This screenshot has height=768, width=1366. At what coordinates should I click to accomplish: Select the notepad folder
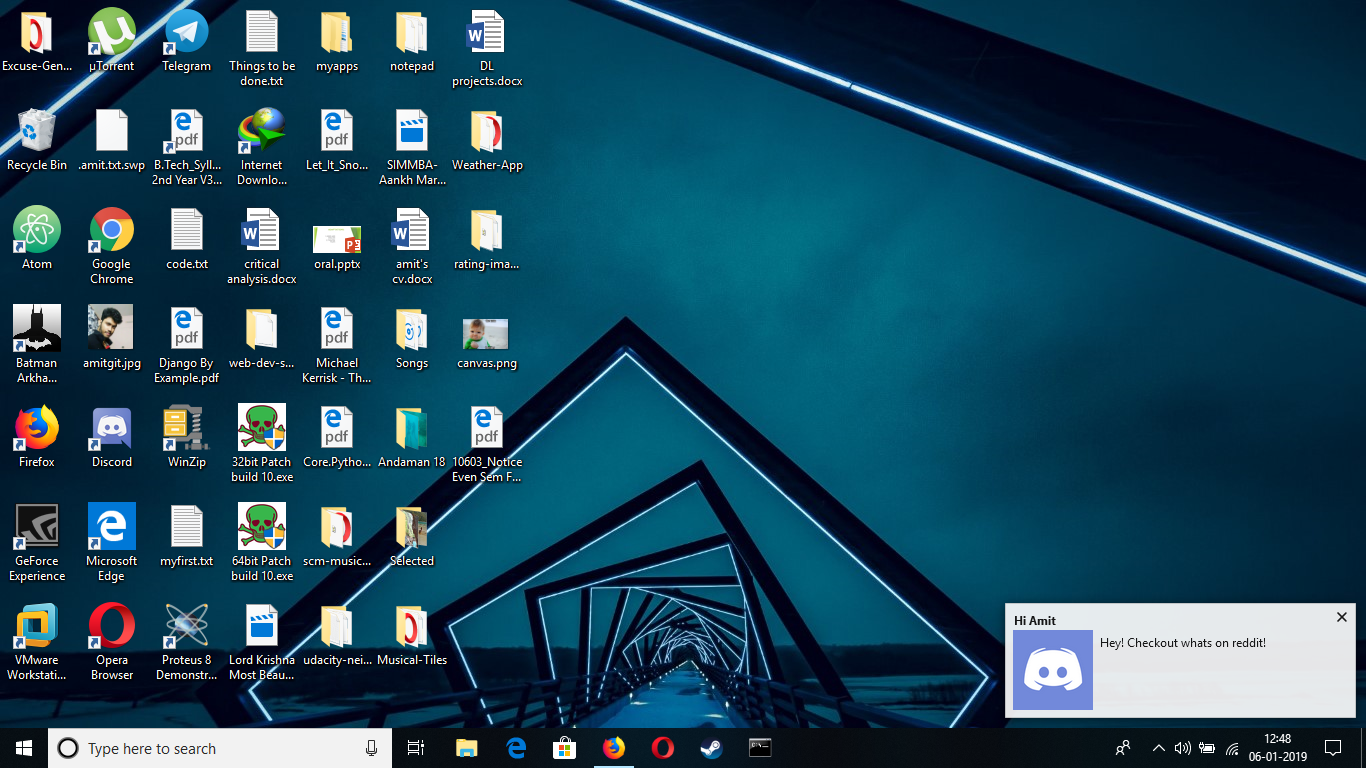click(x=412, y=42)
